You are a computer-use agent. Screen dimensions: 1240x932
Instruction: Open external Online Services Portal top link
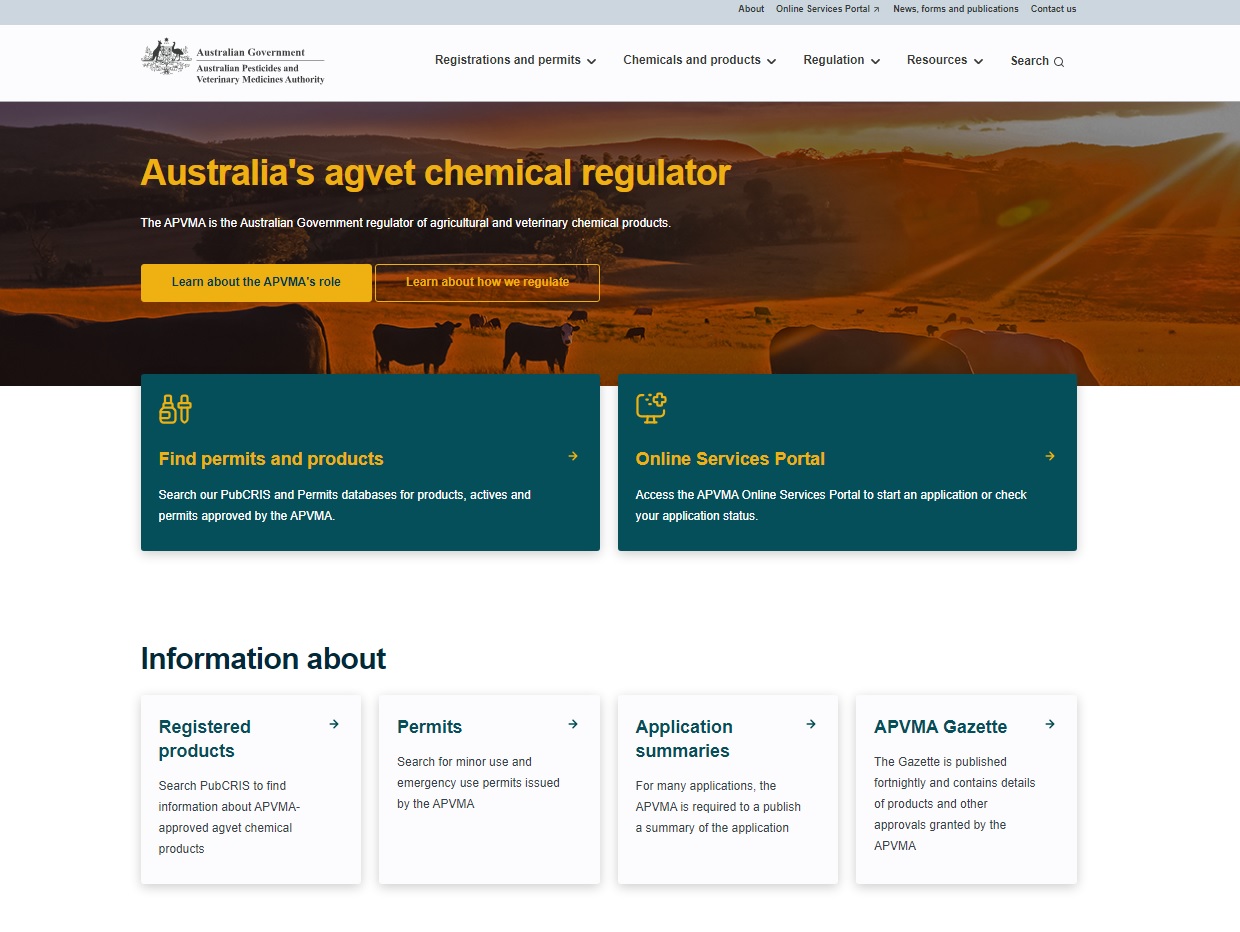[x=827, y=9]
